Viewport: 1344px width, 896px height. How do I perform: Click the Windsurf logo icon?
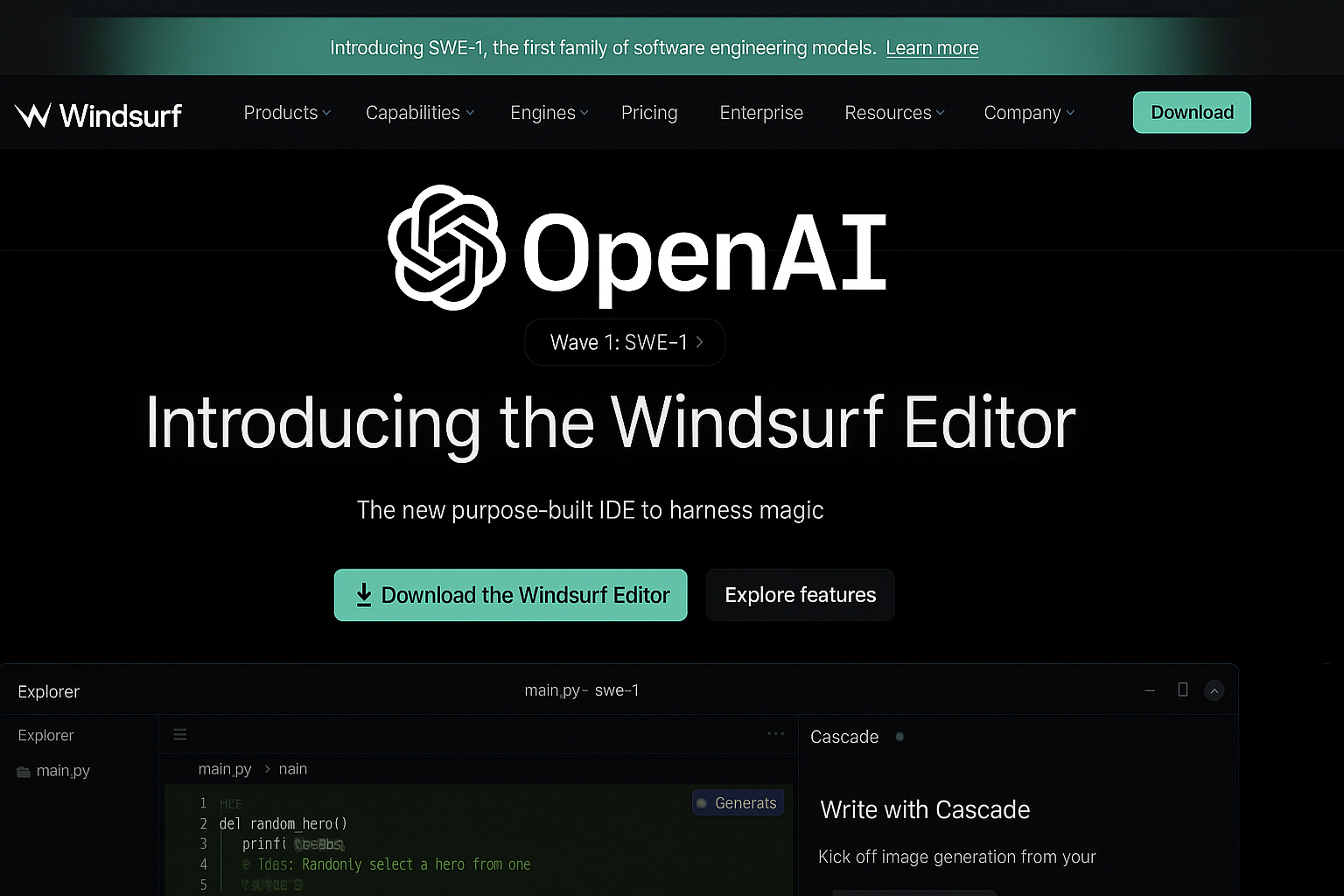(x=33, y=115)
